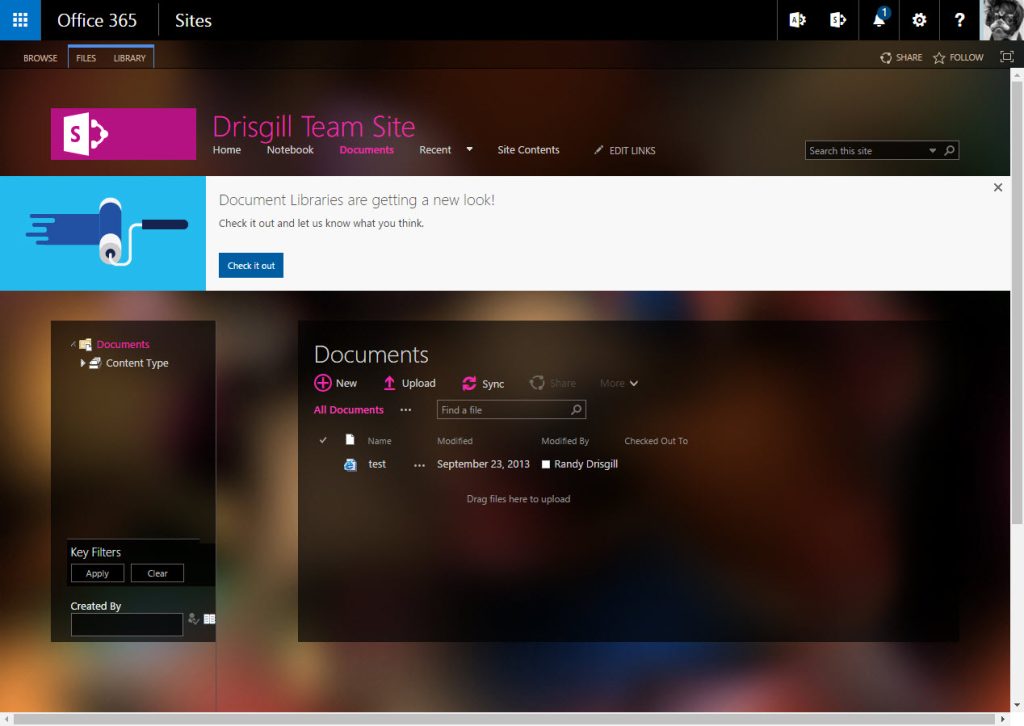The width and height of the screenshot is (1024, 726).
Task: Click the test file type icon
Action: [x=350, y=464]
